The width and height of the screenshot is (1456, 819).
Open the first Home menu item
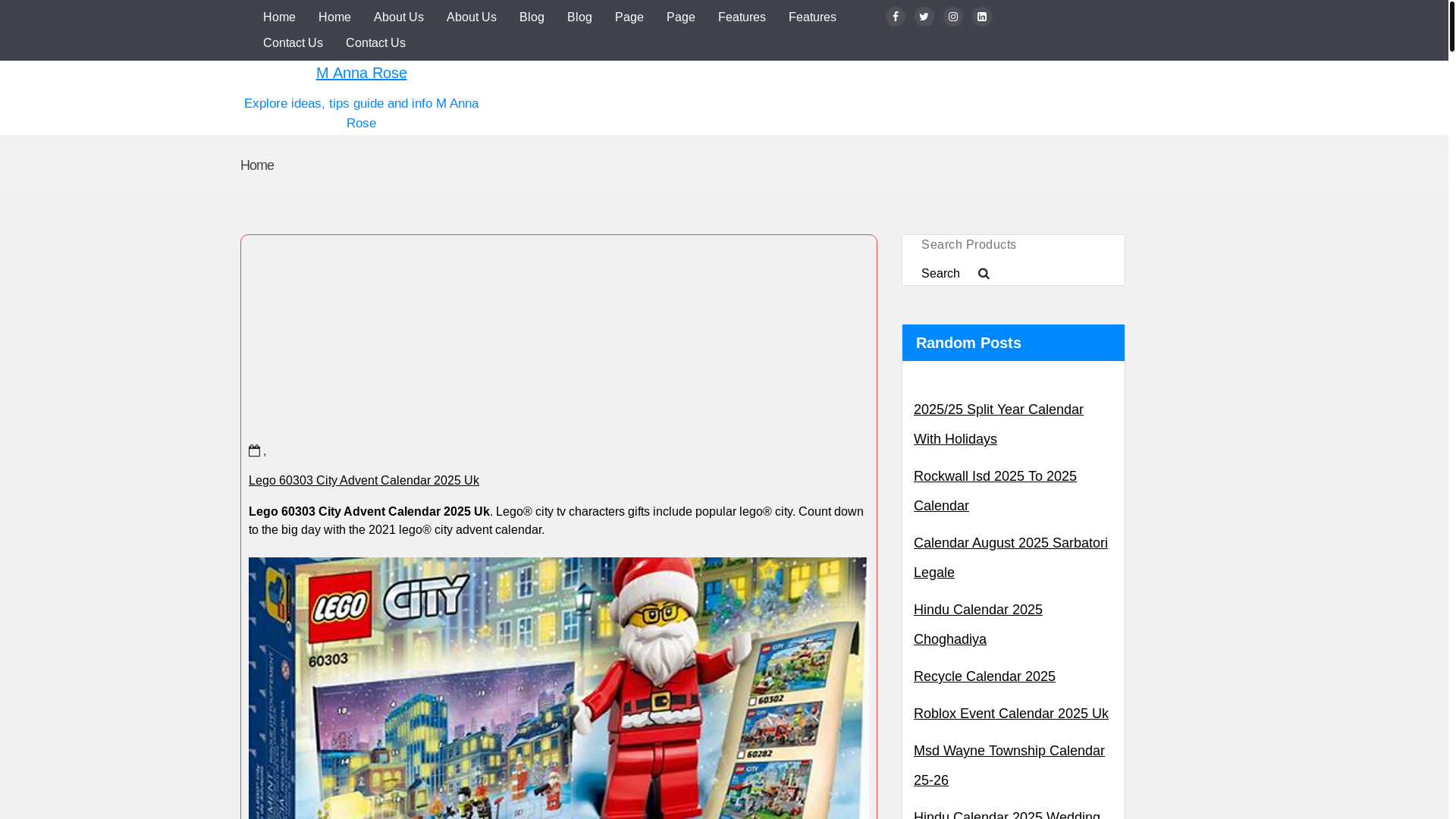pos(279,17)
